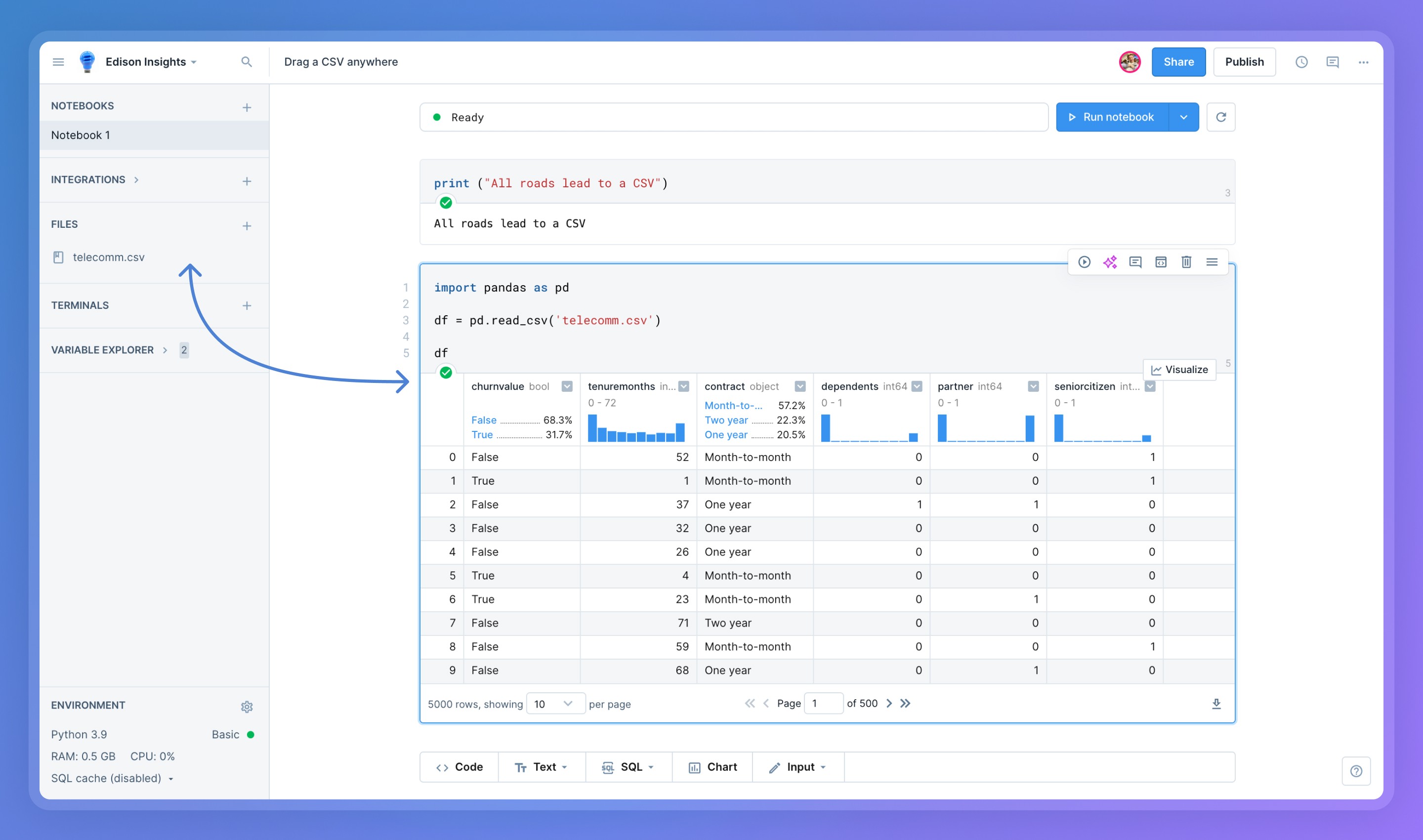Go to the first table page
This screenshot has width=1423, height=840.
(x=750, y=703)
